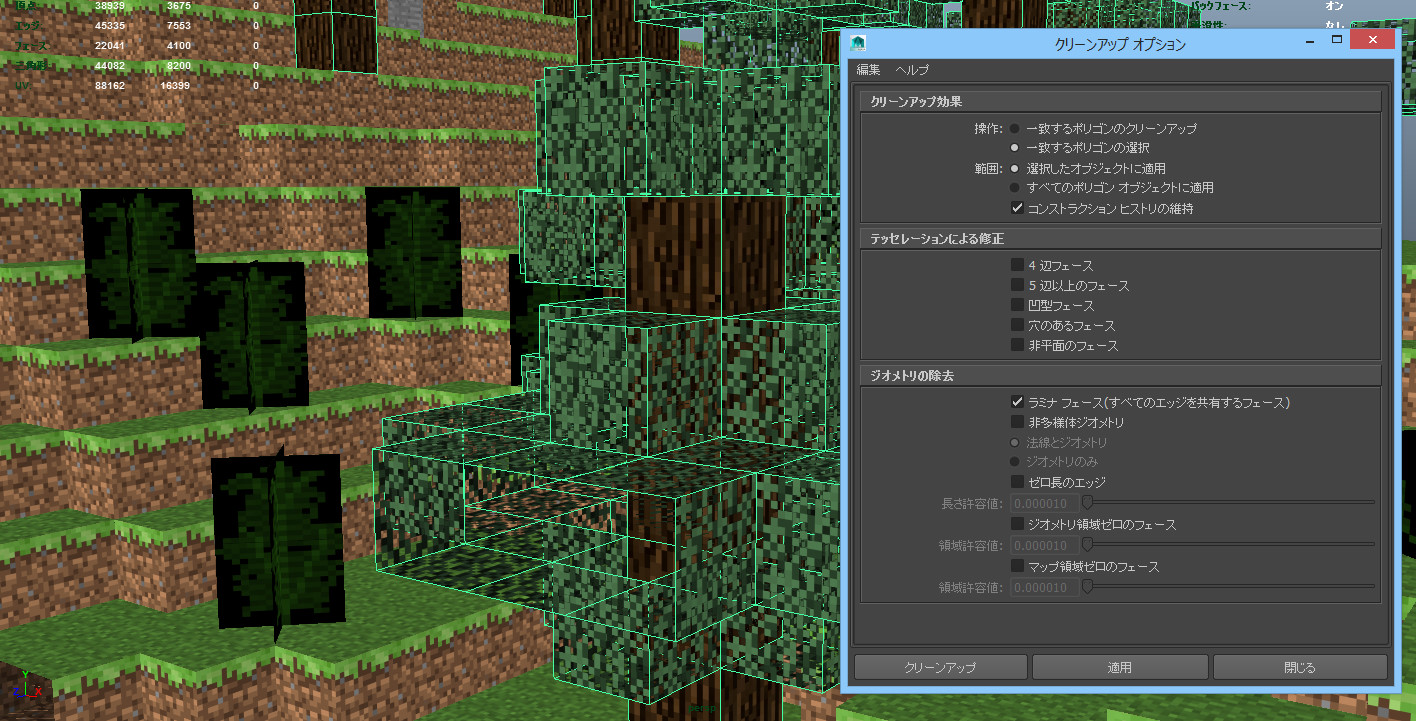Uncheck the ラミナ フェース option

(x=1017, y=402)
